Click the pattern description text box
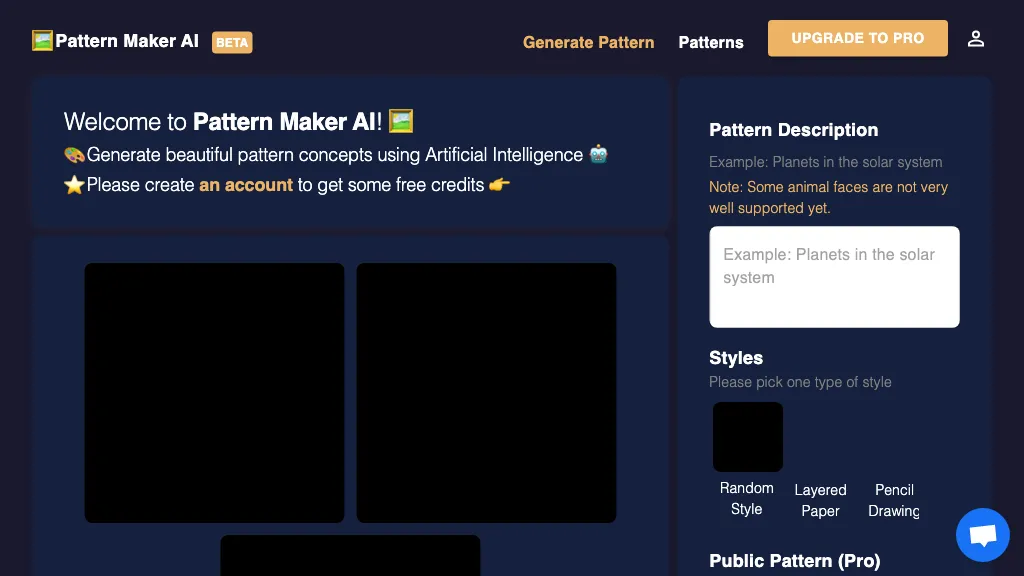This screenshot has width=1024, height=576. [x=834, y=276]
